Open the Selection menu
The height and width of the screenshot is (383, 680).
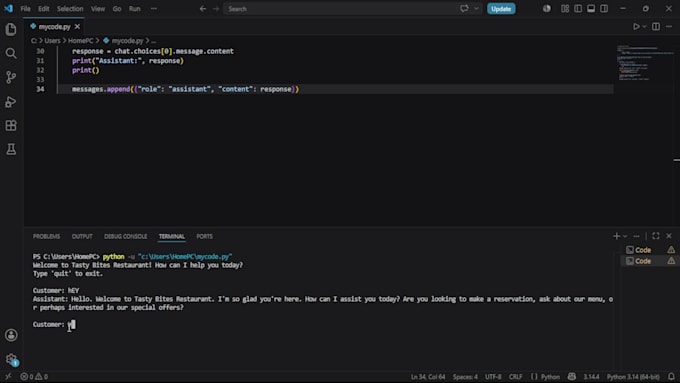tap(70, 9)
